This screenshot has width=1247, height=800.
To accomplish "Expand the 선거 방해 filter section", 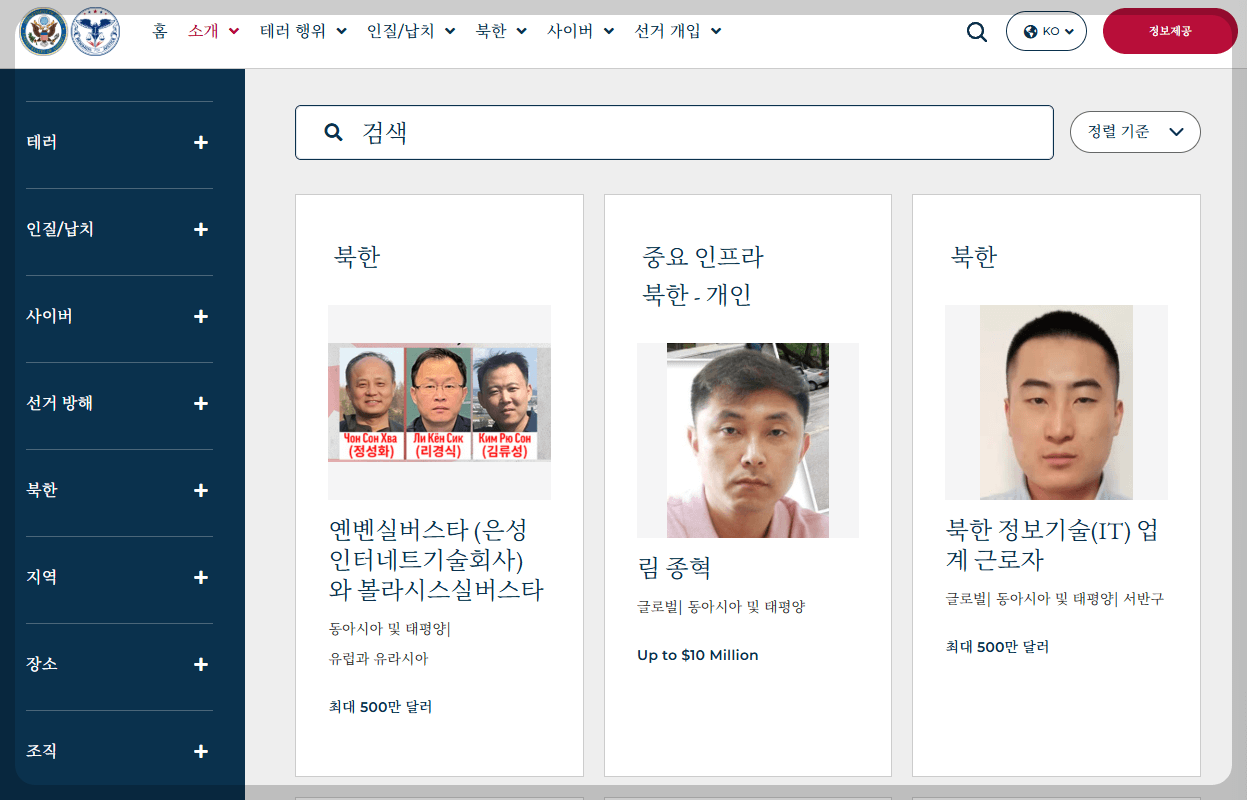I will 200,403.
